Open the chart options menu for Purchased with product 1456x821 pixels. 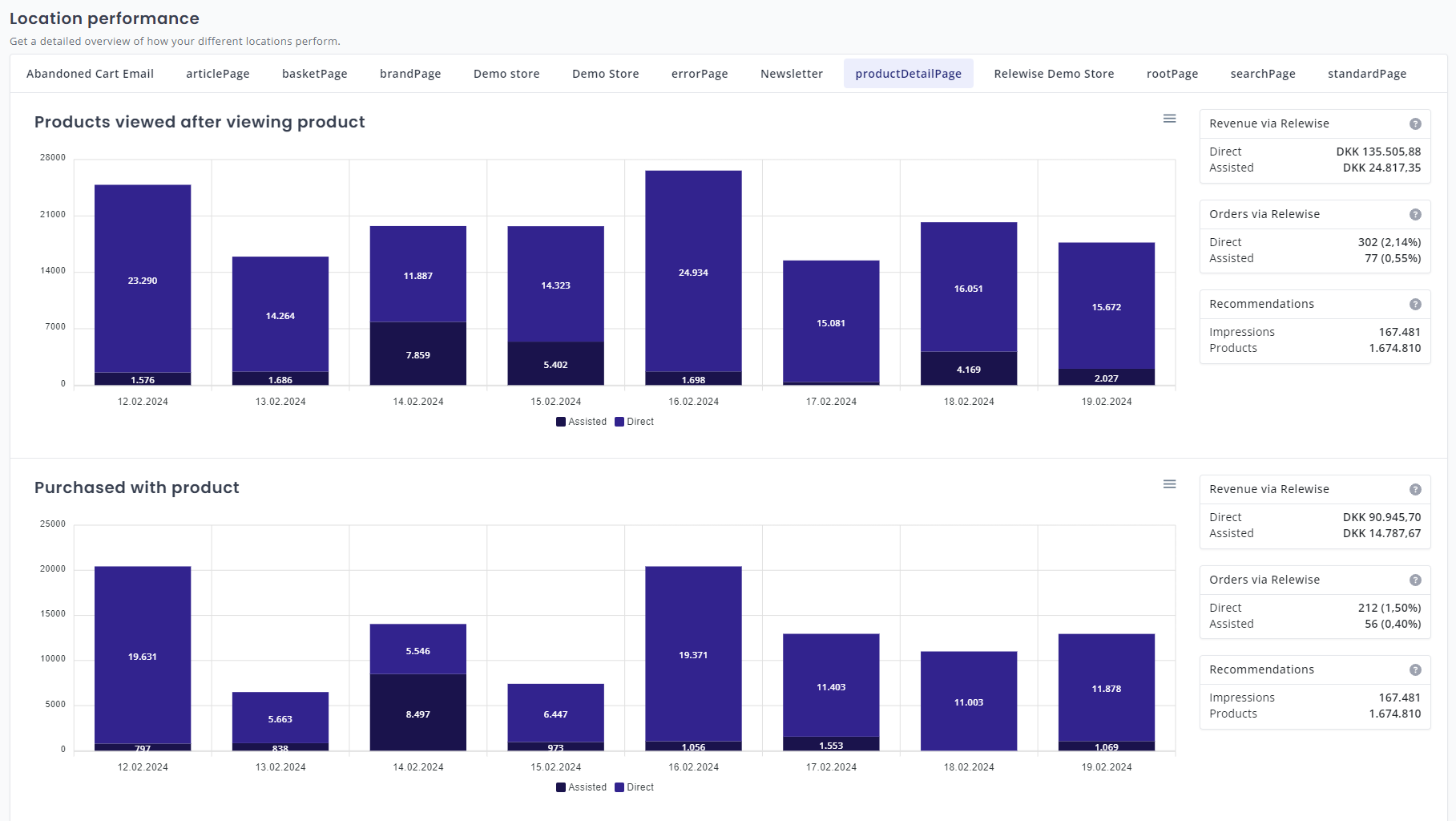click(1169, 483)
